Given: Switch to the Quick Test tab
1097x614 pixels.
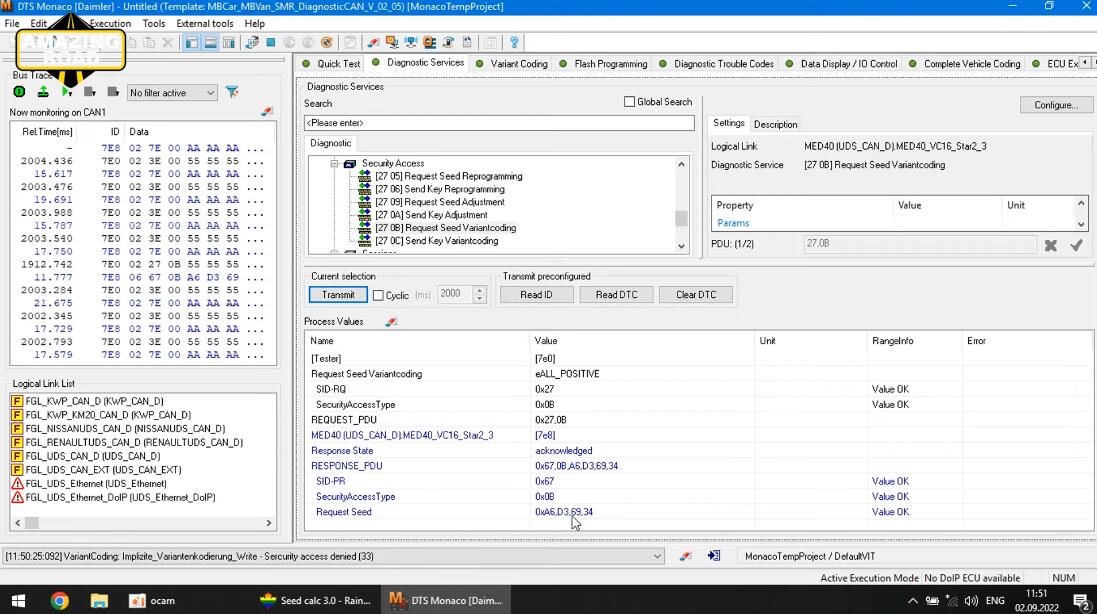Looking at the screenshot, I should pos(332,64).
